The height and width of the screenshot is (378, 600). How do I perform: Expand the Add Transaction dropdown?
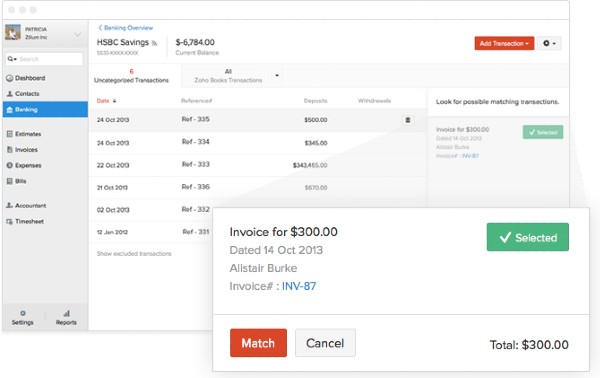(504, 43)
